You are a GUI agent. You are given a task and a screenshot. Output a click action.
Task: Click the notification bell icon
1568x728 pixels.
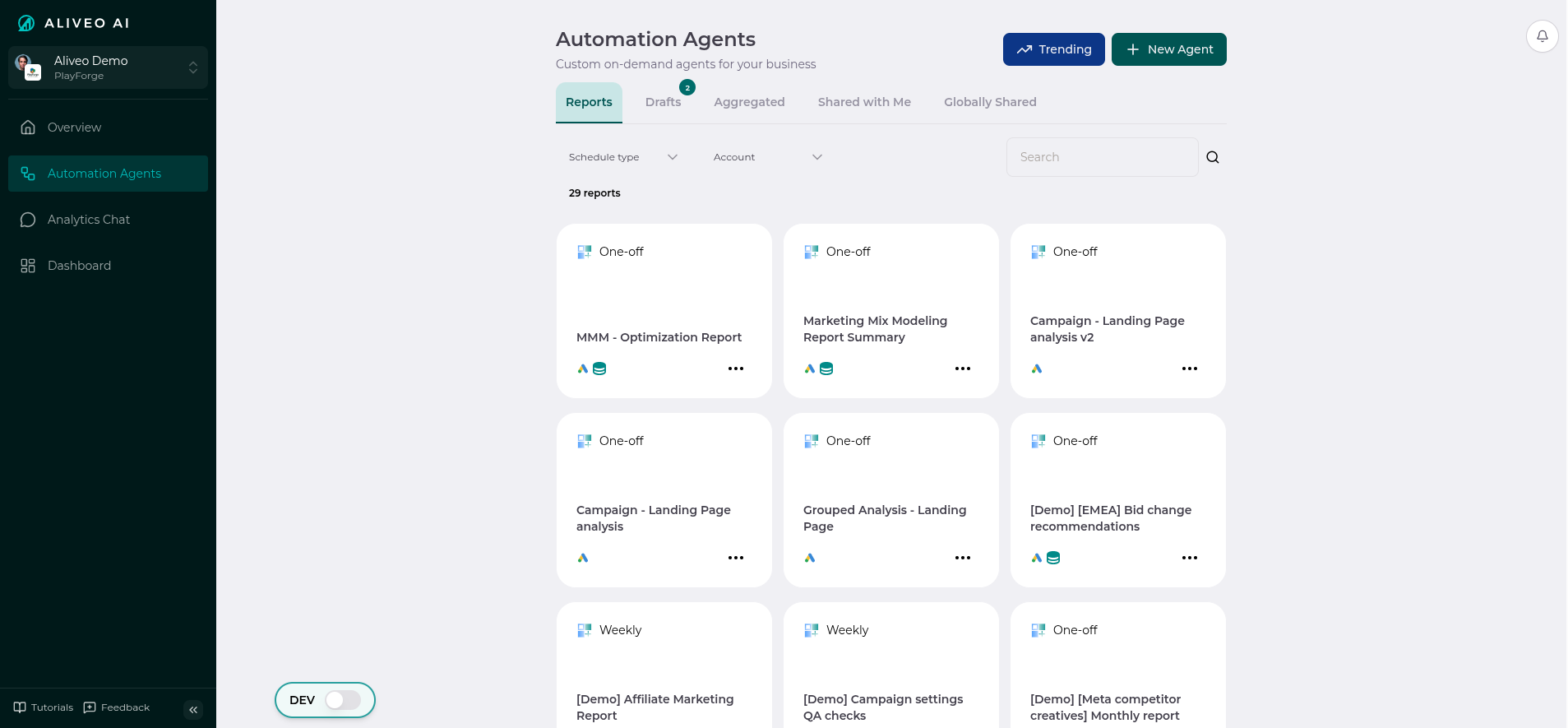point(1542,36)
